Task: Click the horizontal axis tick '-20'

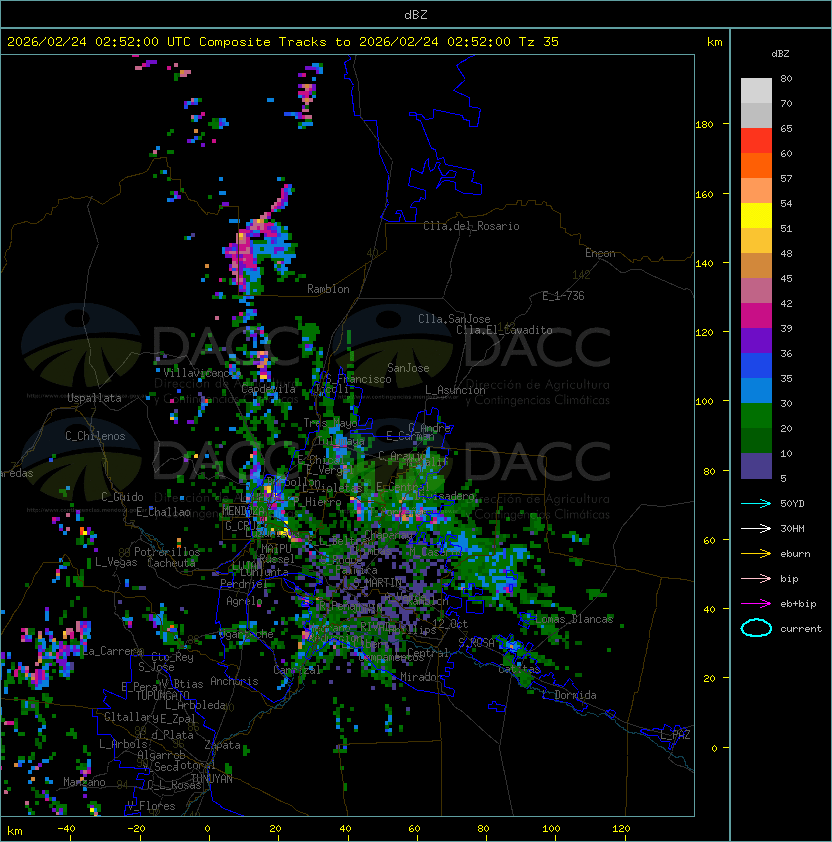Action: (136, 829)
